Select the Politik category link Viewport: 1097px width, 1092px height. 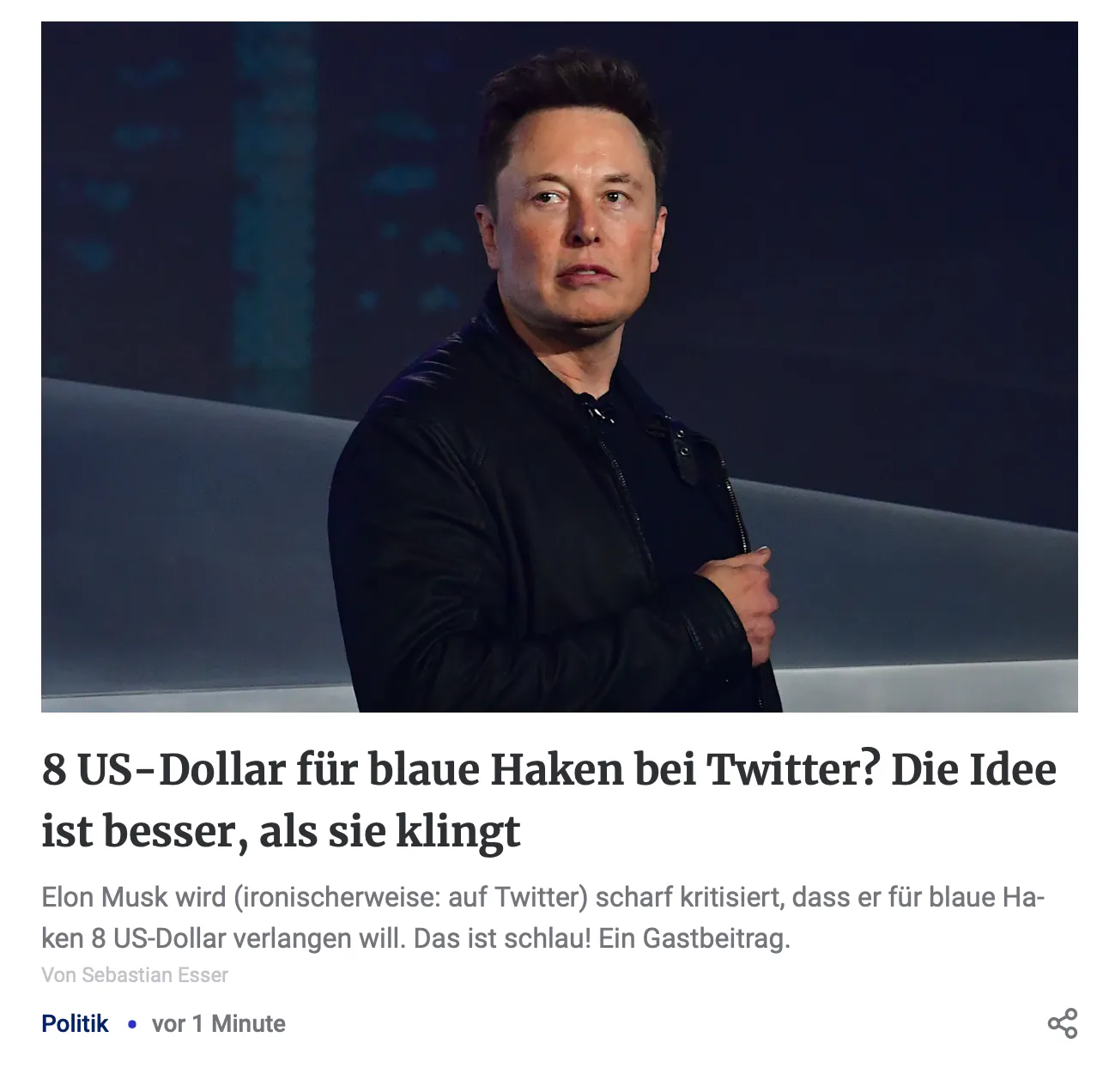tap(75, 1023)
